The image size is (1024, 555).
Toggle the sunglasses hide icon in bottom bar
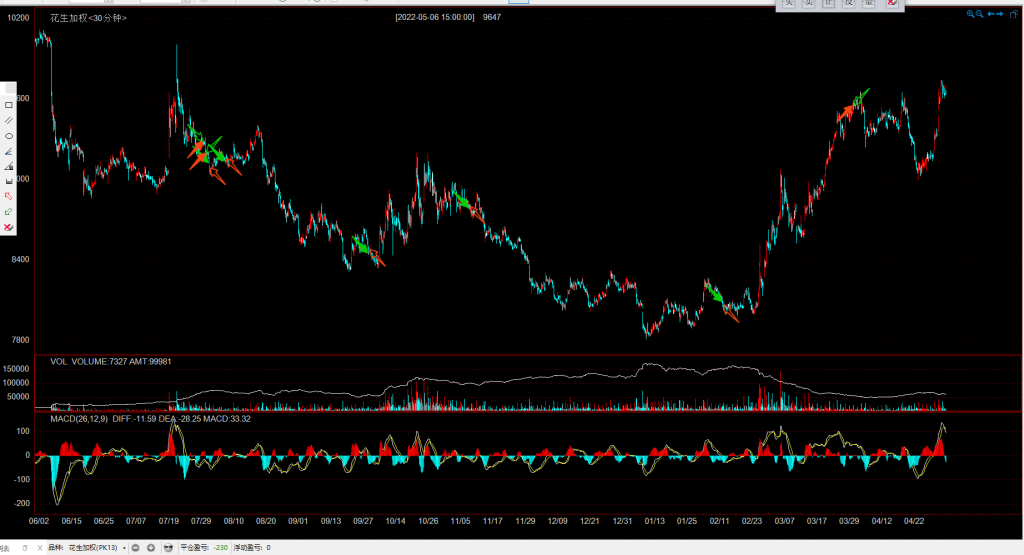(167, 548)
